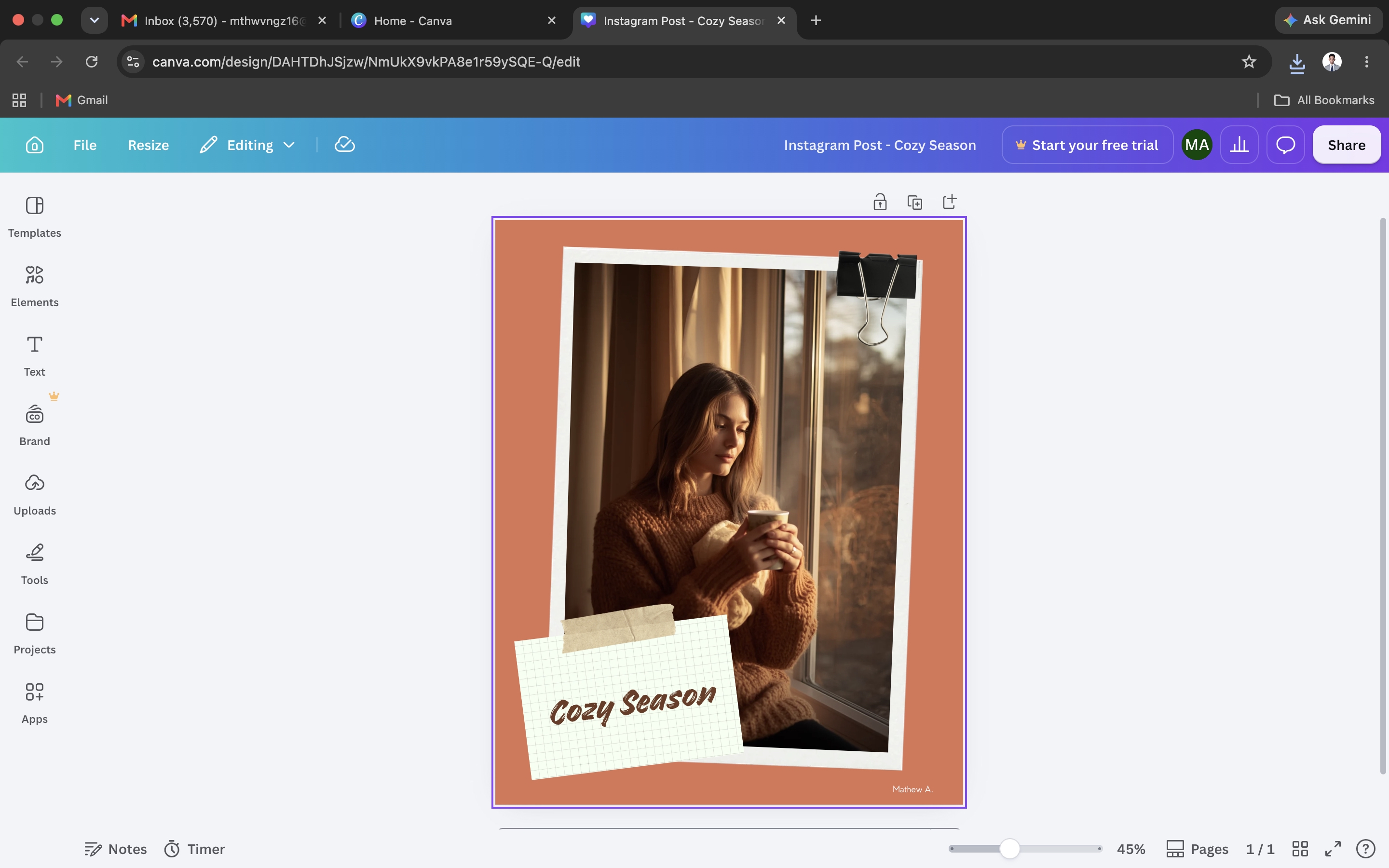
Task: Click the Ask Gemini button
Action: [1328, 20]
